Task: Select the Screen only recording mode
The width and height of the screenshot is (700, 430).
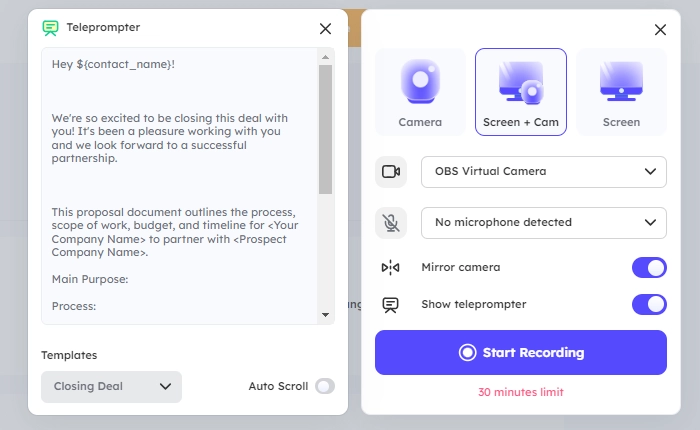Action: pyautogui.click(x=621, y=92)
